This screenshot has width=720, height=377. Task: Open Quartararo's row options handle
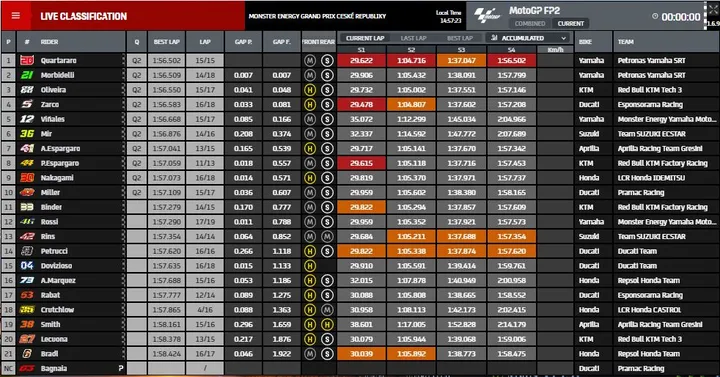tap(123, 60)
